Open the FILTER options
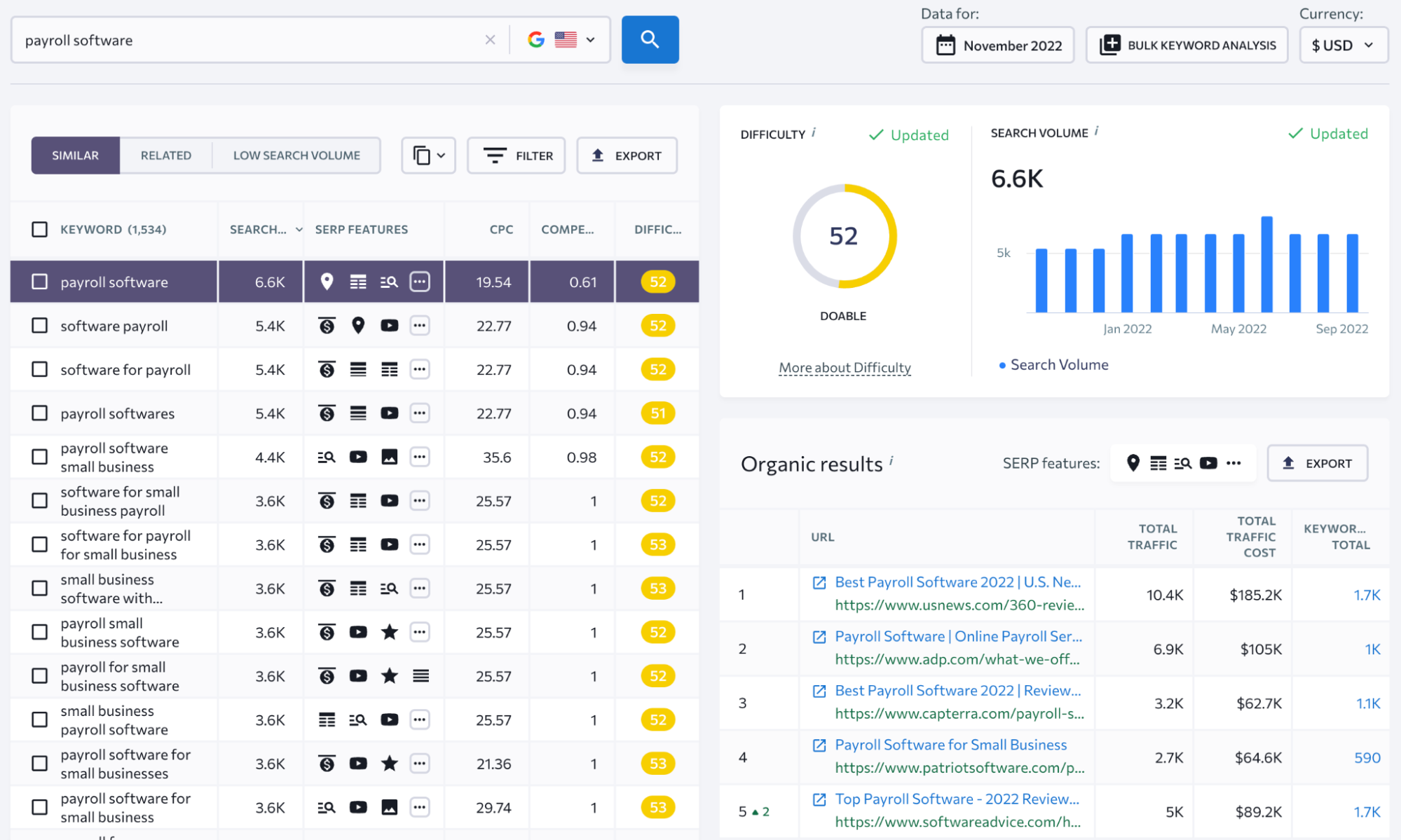 [517, 156]
